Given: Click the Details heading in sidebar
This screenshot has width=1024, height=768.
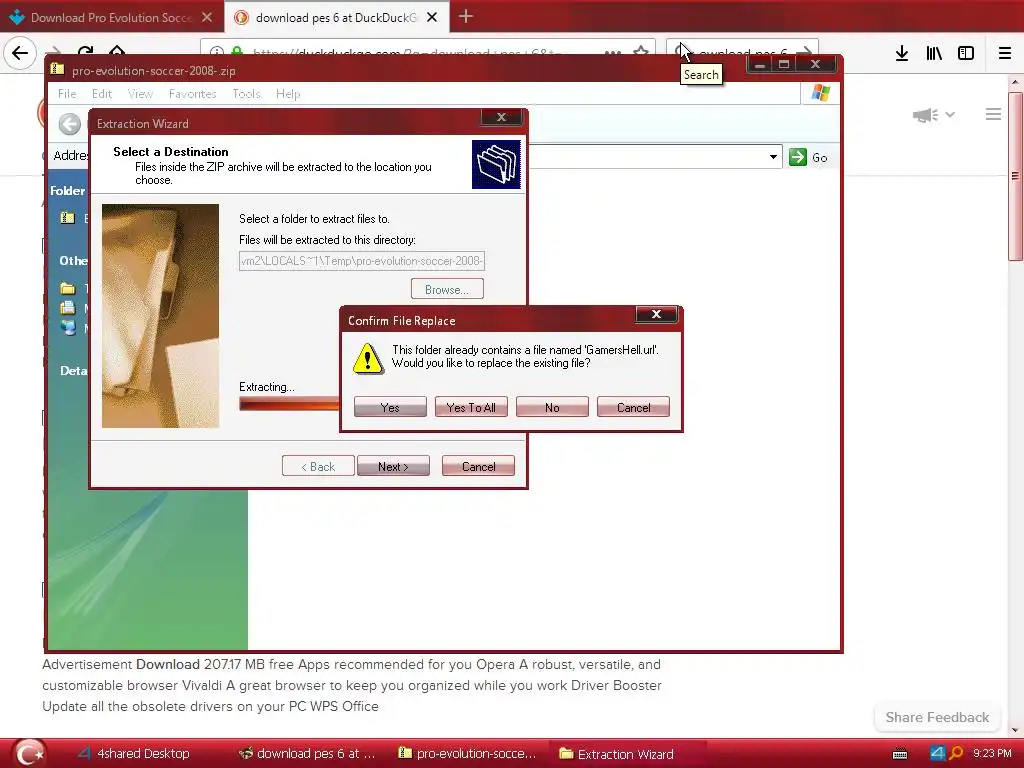Looking at the screenshot, I should (73, 370).
